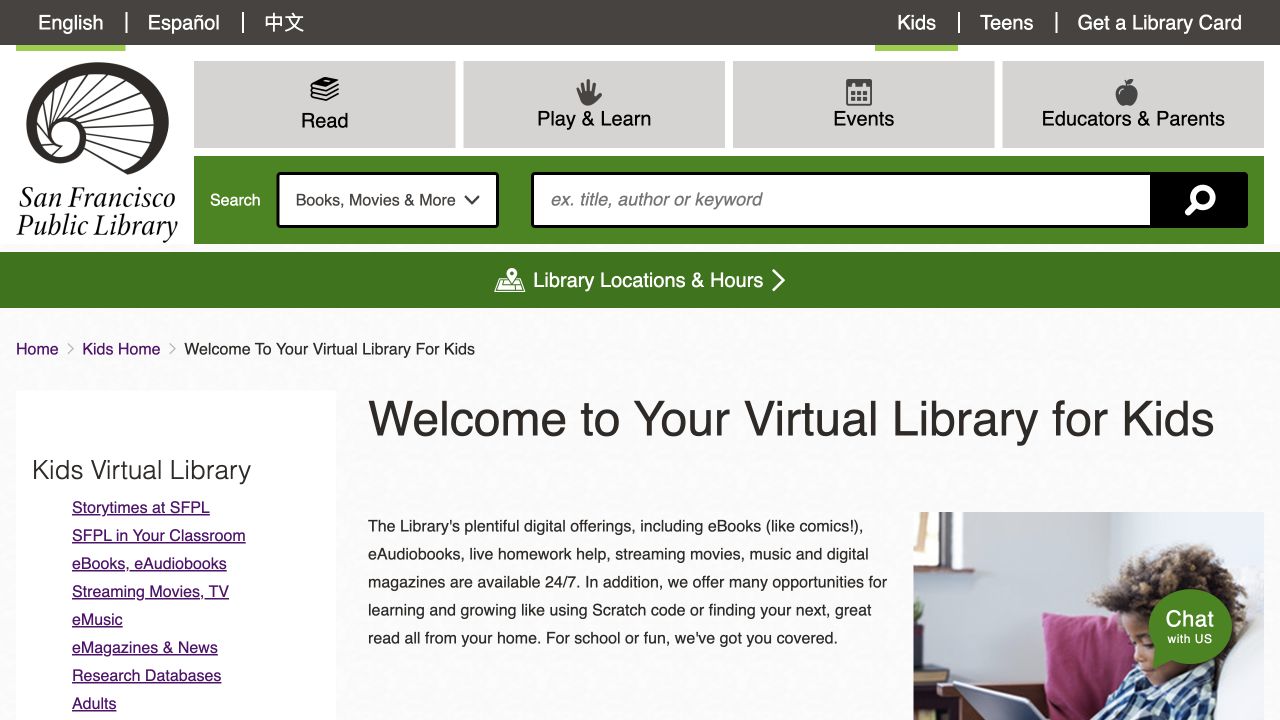This screenshot has width=1280, height=720.
Task: Open Research Databases link
Action: [147, 675]
